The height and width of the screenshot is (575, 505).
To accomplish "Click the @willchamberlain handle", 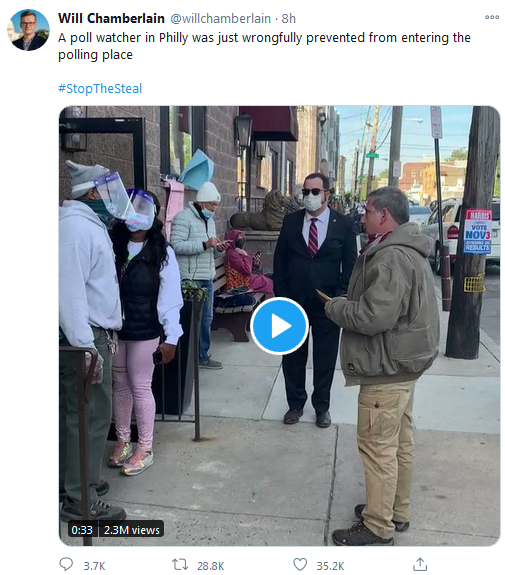I will point(220,18).
